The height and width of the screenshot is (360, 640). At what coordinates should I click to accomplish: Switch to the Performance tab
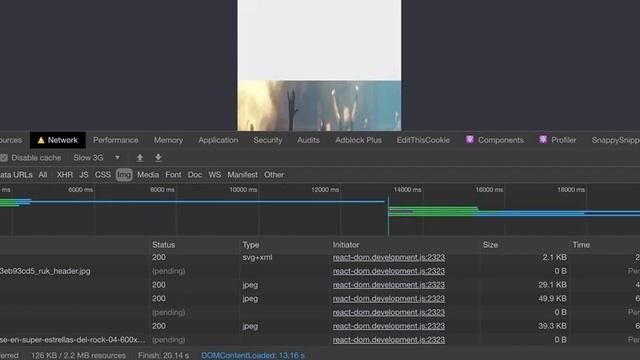tap(116, 140)
